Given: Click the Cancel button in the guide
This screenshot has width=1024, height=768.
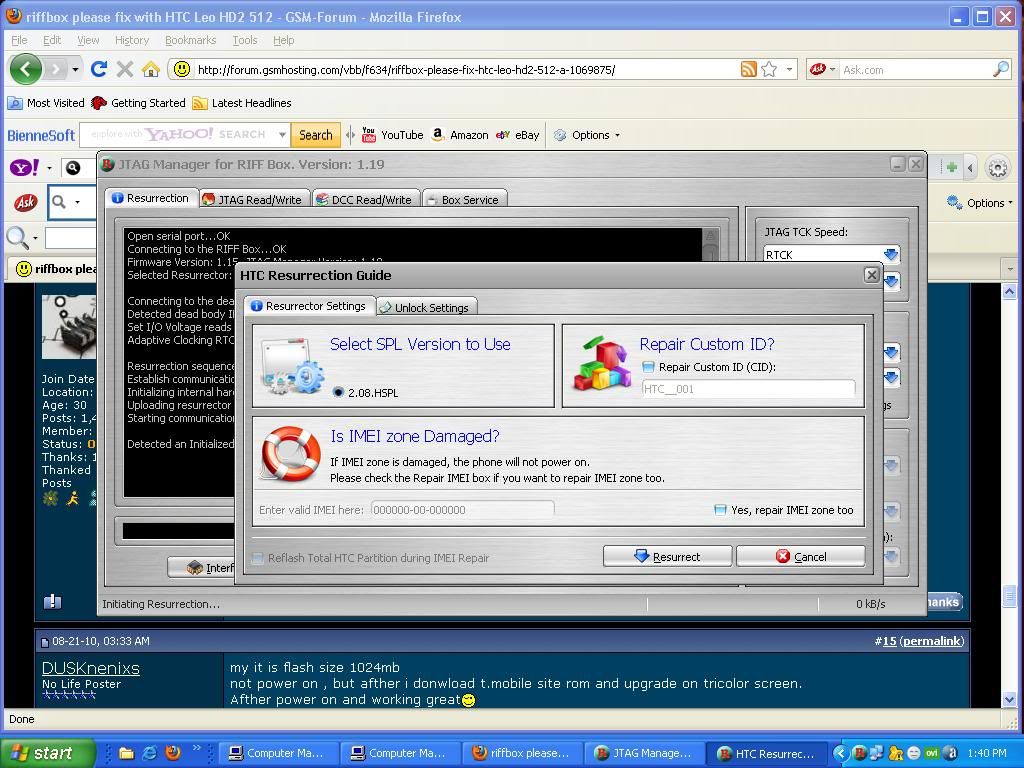Looking at the screenshot, I should pyautogui.click(x=801, y=556).
